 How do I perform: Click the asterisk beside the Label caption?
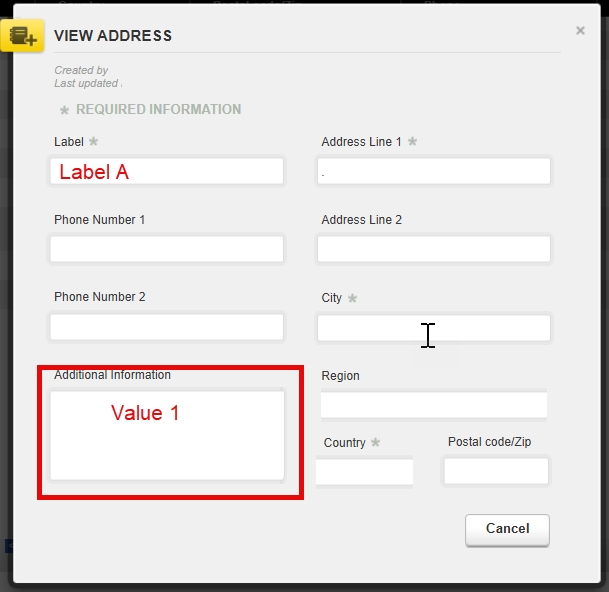93,141
